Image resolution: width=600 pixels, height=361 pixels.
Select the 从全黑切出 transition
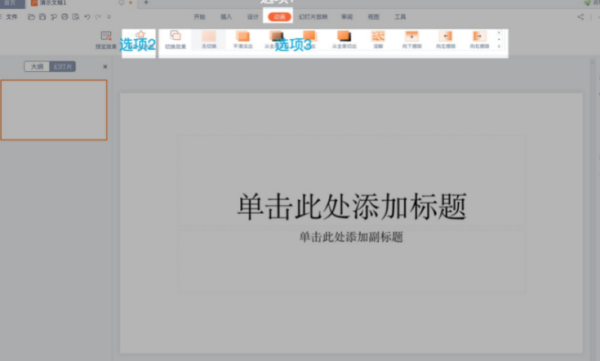[344, 40]
